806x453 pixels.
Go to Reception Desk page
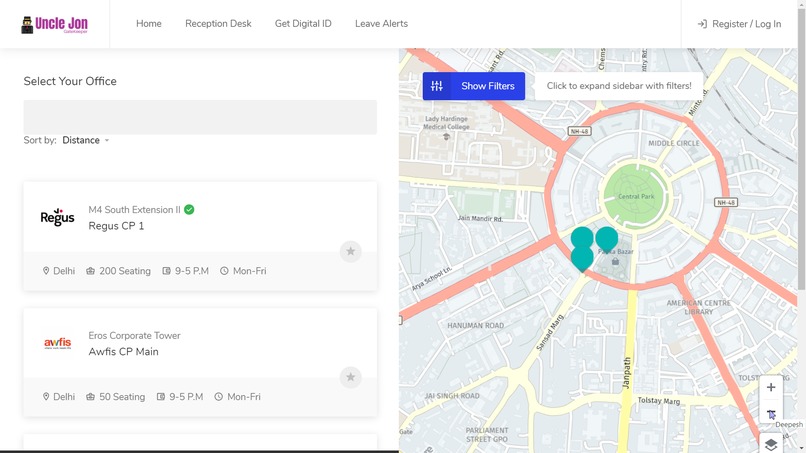click(218, 24)
